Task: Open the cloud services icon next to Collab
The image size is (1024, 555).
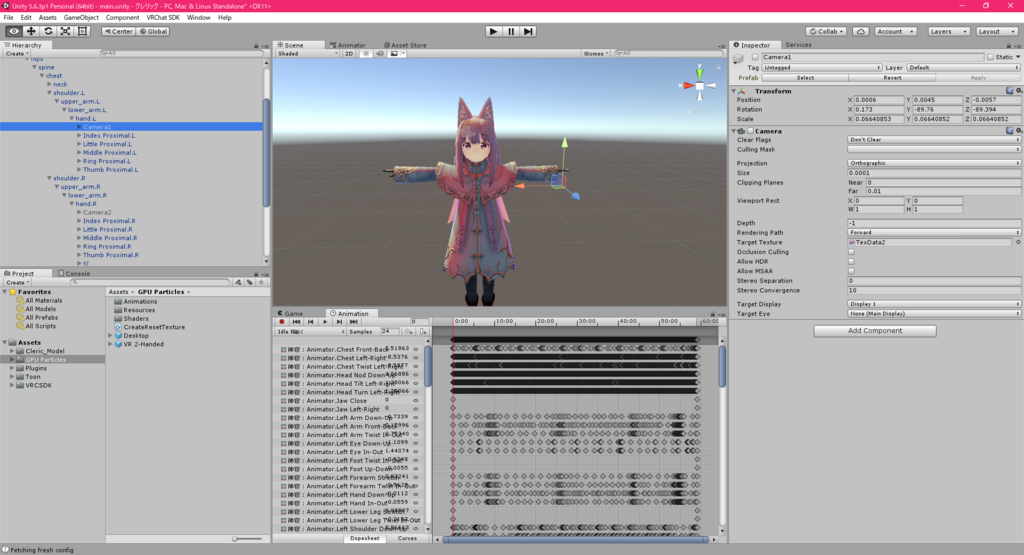Action: (x=861, y=31)
